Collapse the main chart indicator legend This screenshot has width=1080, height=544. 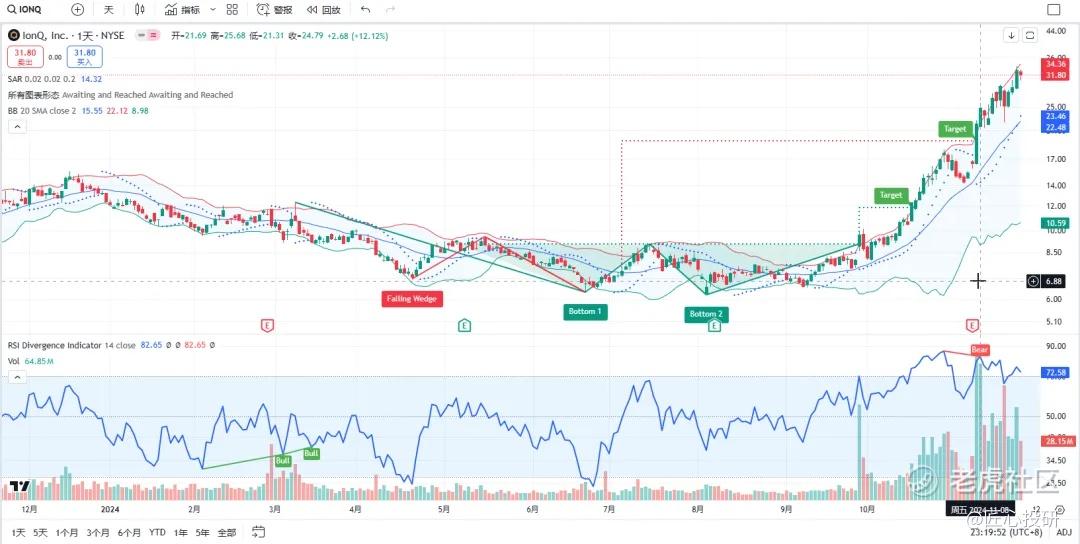pyautogui.click(x=17, y=127)
